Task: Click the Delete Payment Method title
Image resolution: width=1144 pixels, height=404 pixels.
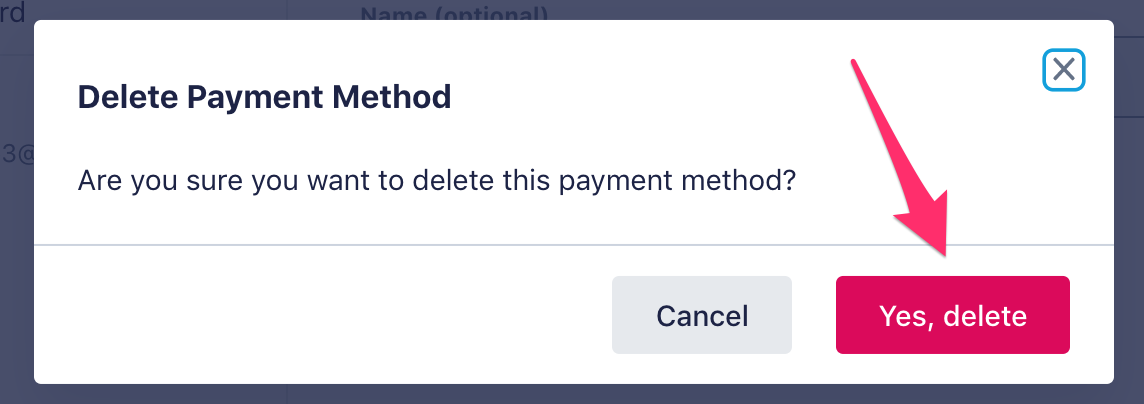Action: coord(264,97)
